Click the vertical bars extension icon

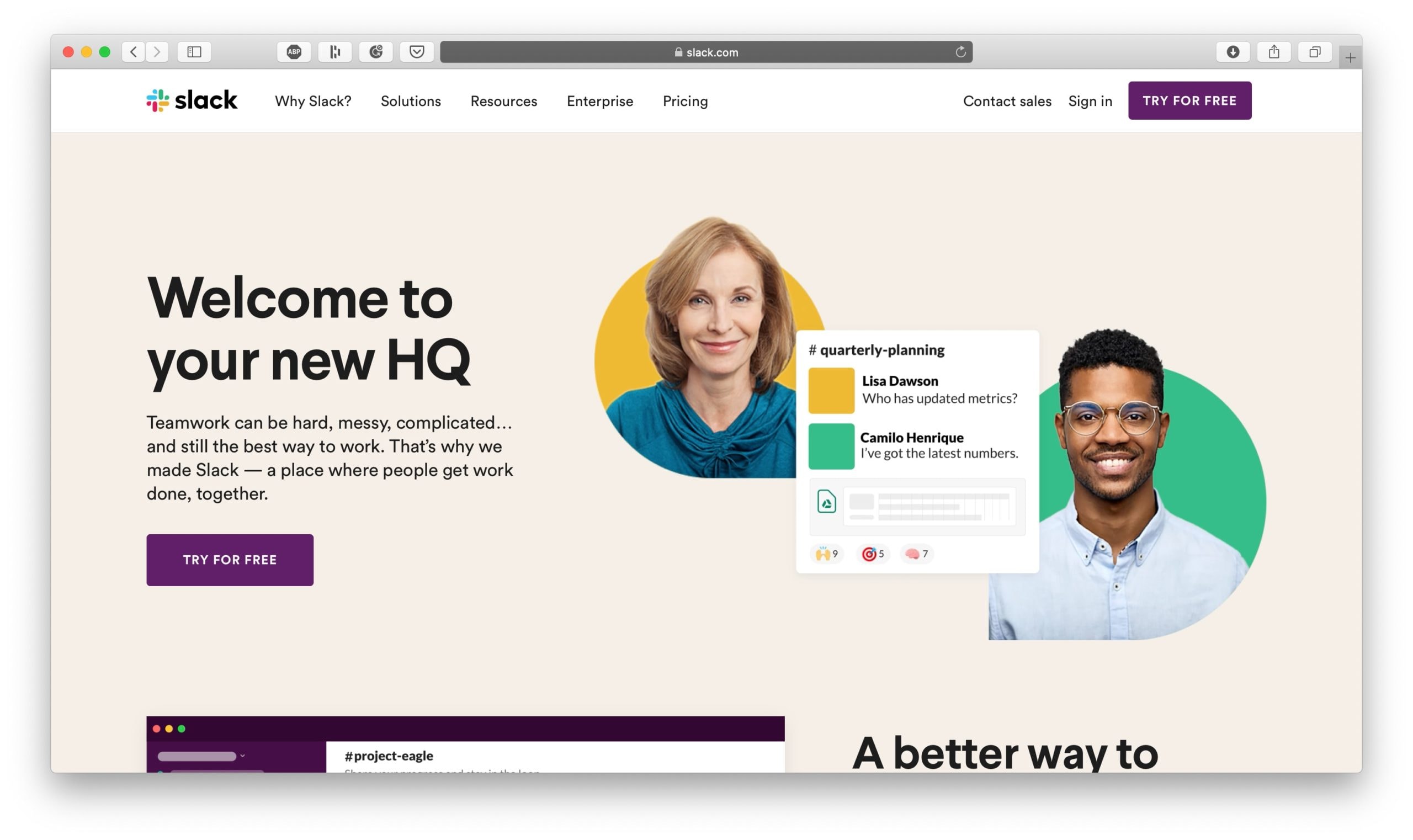click(334, 52)
